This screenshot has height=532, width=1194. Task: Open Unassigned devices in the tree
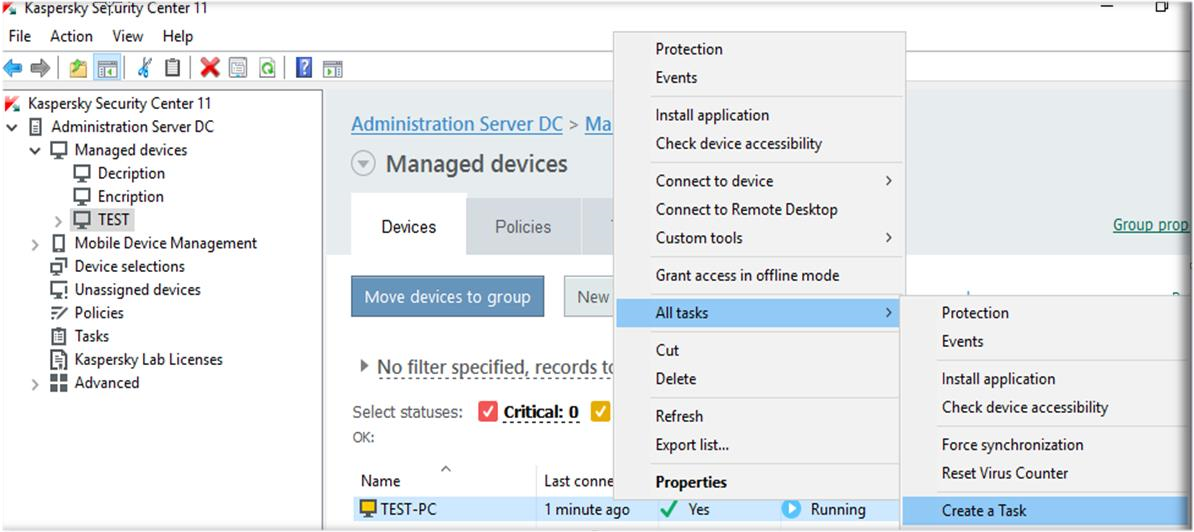coord(137,290)
